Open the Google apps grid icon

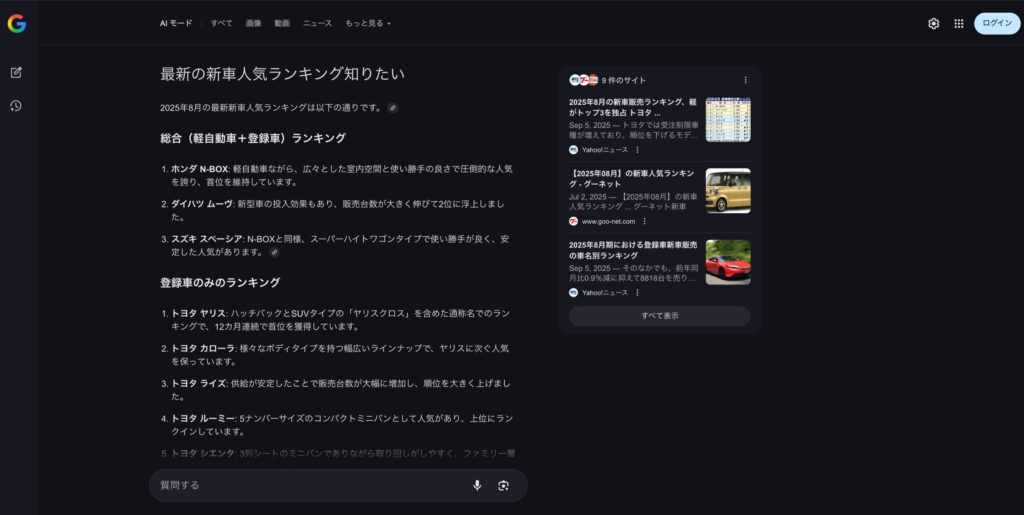point(959,23)
